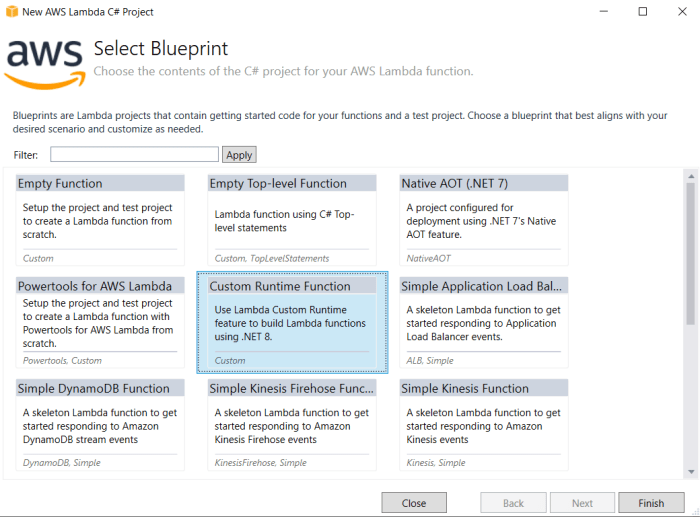
Task: Choose the Empty Top-level Function blueprint
Action: (x=292, y=220)
